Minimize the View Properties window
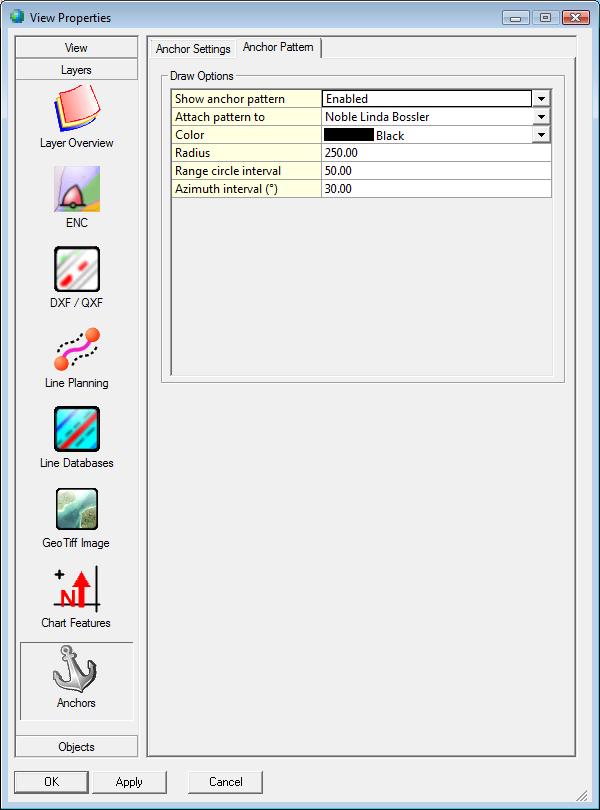Screen dimensions: 600x810 point(515,18)
